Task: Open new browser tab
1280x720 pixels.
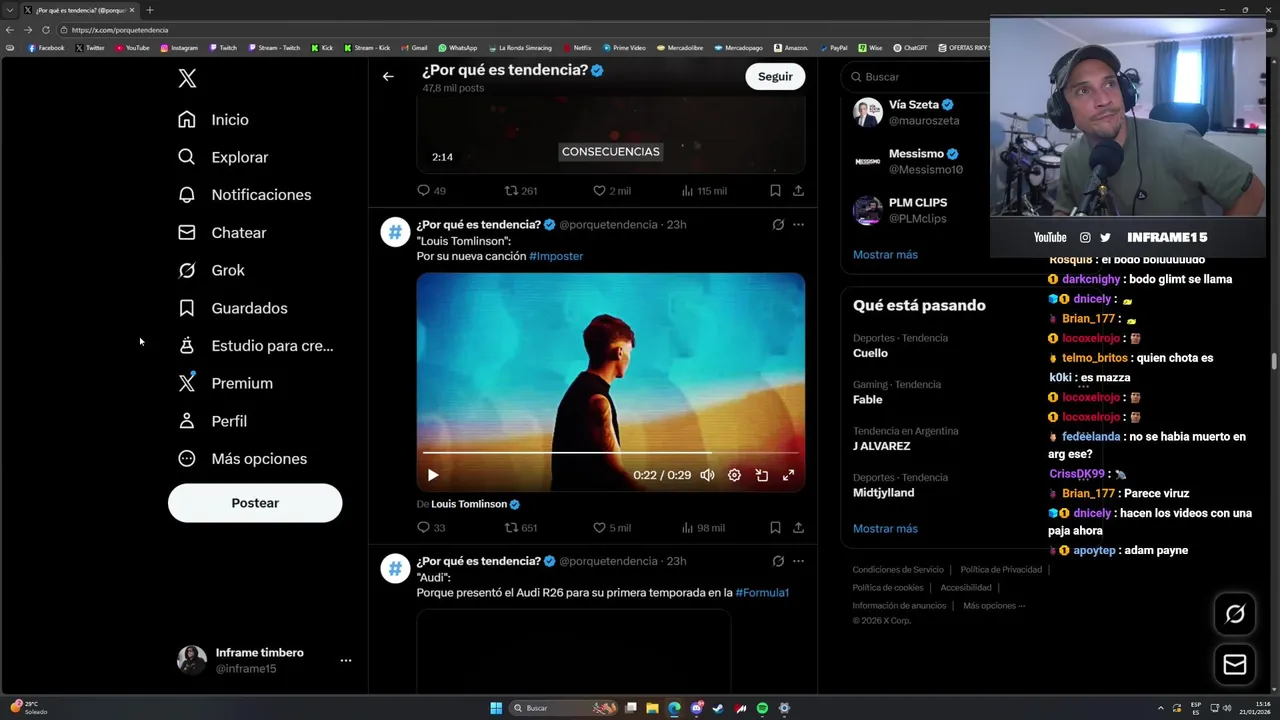Action: coord(150,10)
